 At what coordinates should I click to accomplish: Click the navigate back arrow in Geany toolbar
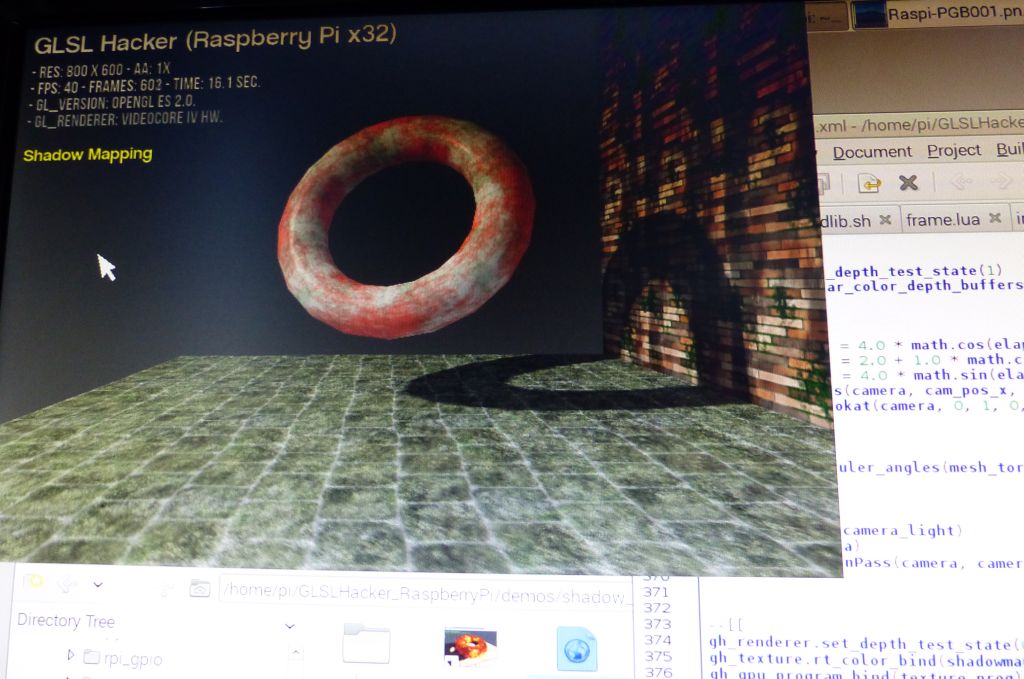point(961,182)
